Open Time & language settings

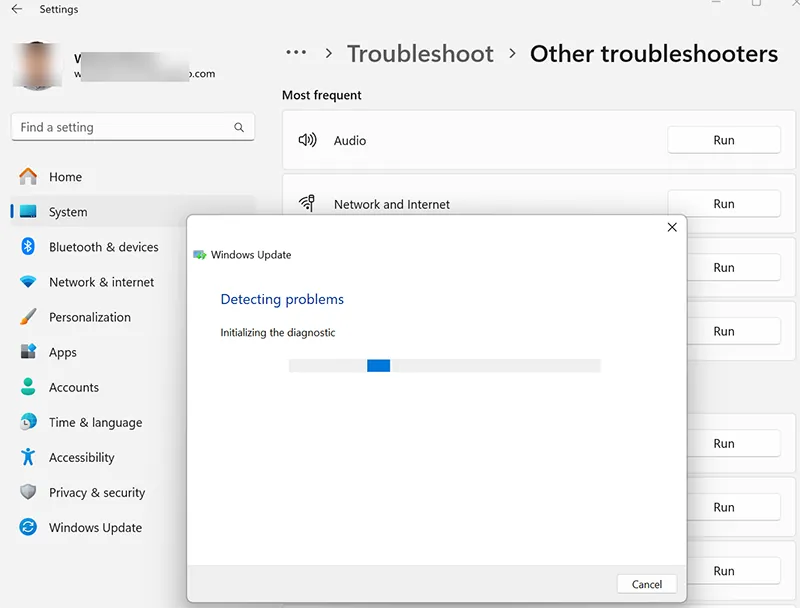point(98,423)
